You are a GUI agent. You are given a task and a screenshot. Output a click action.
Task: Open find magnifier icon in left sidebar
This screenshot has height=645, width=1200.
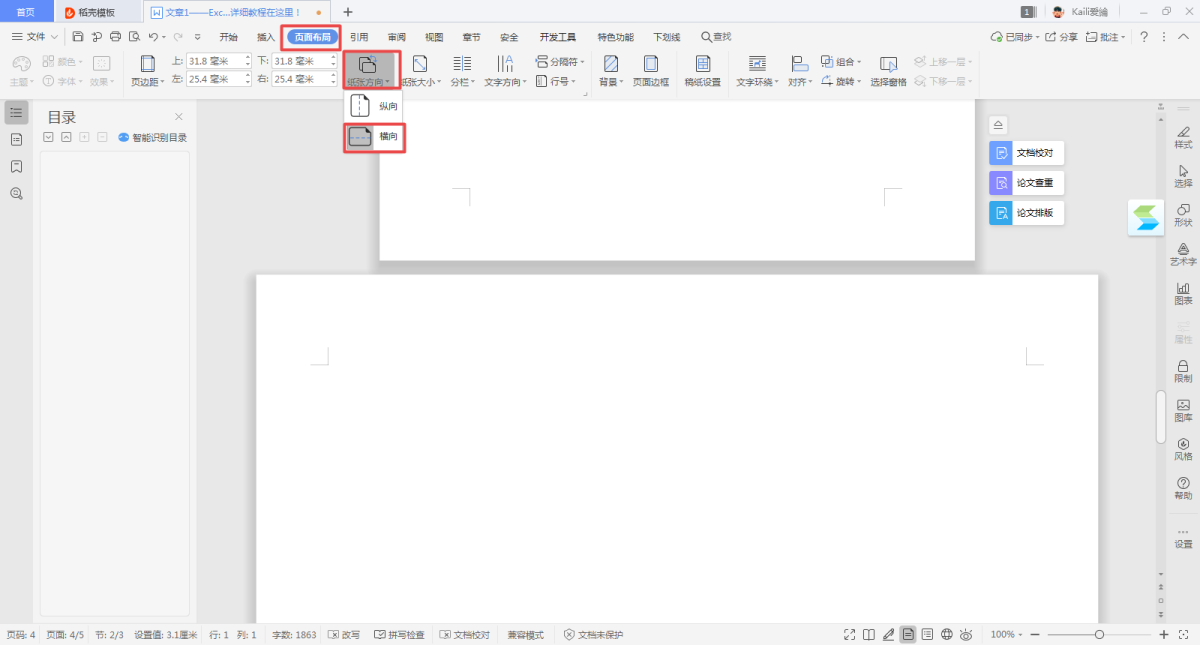point(16,193)
